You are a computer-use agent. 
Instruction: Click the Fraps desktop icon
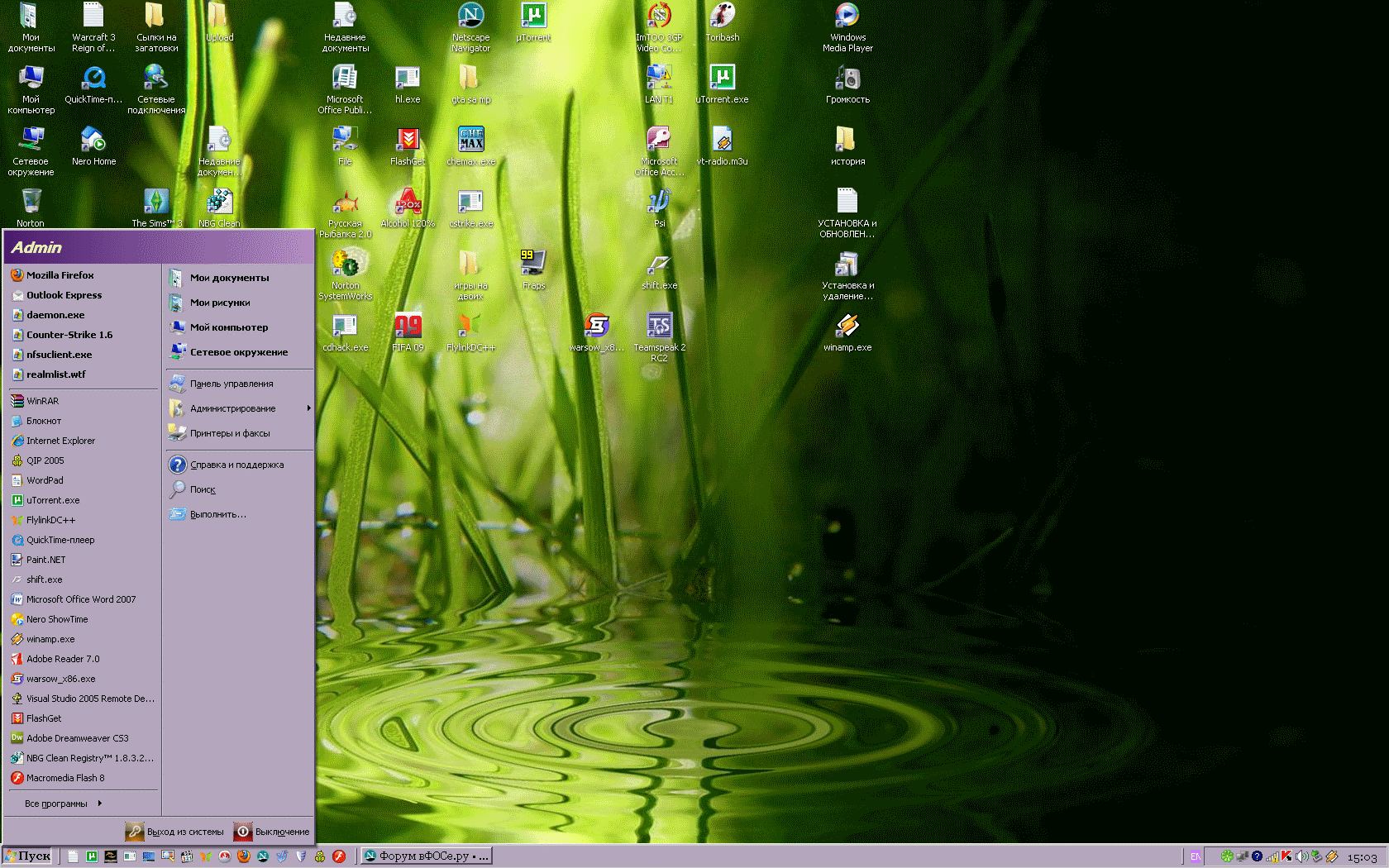point(533,265)
